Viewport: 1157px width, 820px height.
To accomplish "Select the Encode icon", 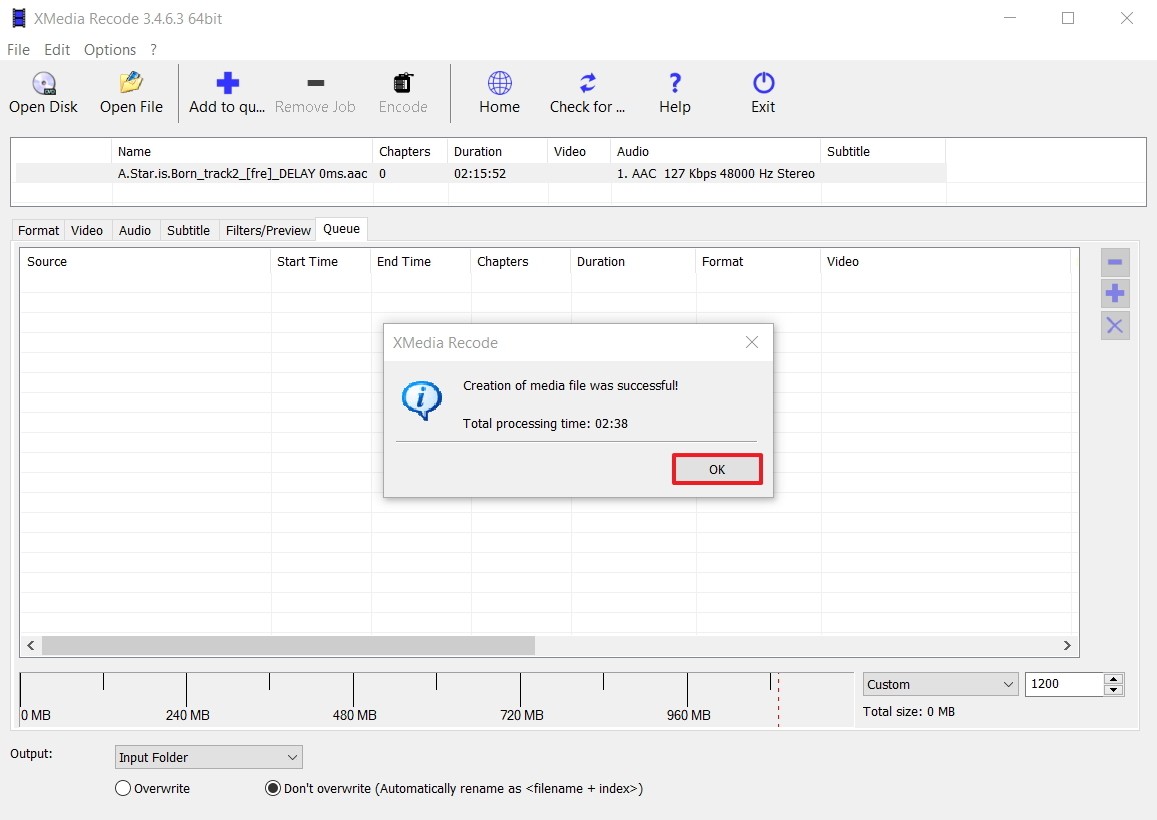I will point(402,92).
